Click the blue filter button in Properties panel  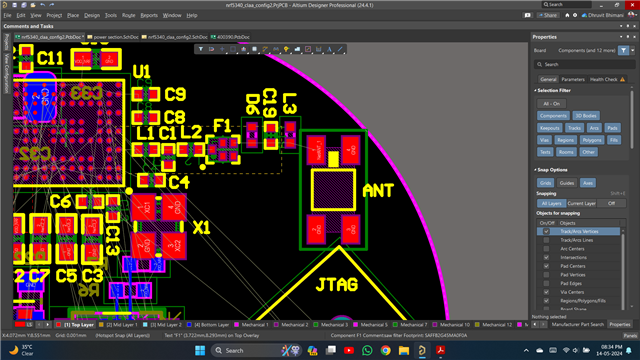(x=623, y=50)
